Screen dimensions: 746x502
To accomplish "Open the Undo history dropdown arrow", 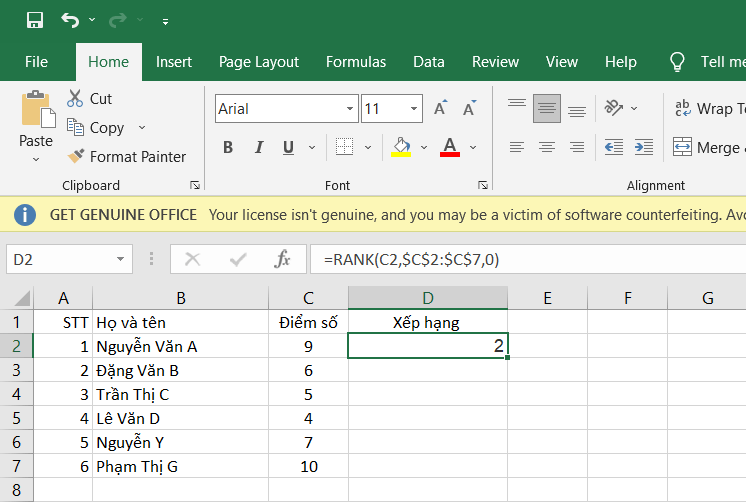I will [92, 20].
